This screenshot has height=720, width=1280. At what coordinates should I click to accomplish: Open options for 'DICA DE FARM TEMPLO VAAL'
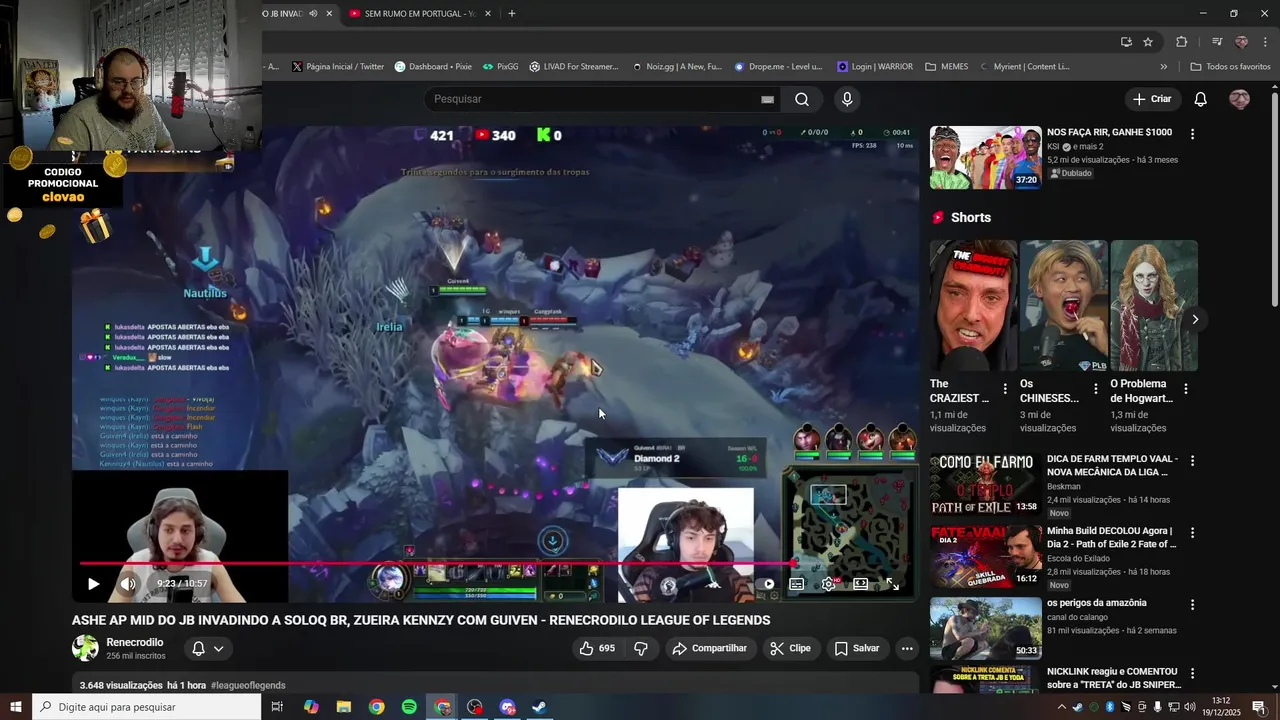coord(1192,461)
